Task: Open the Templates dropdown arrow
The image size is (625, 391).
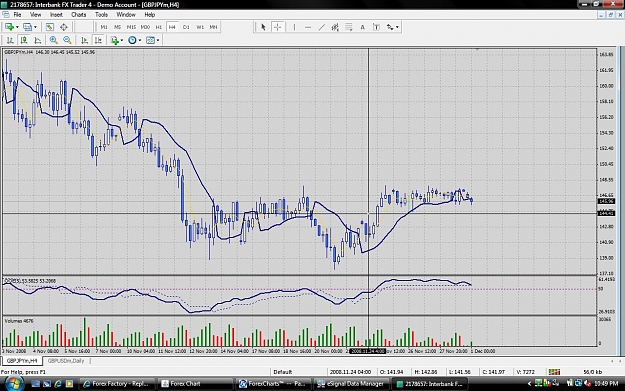Action: pyautogui.click(x=158, y=40)
